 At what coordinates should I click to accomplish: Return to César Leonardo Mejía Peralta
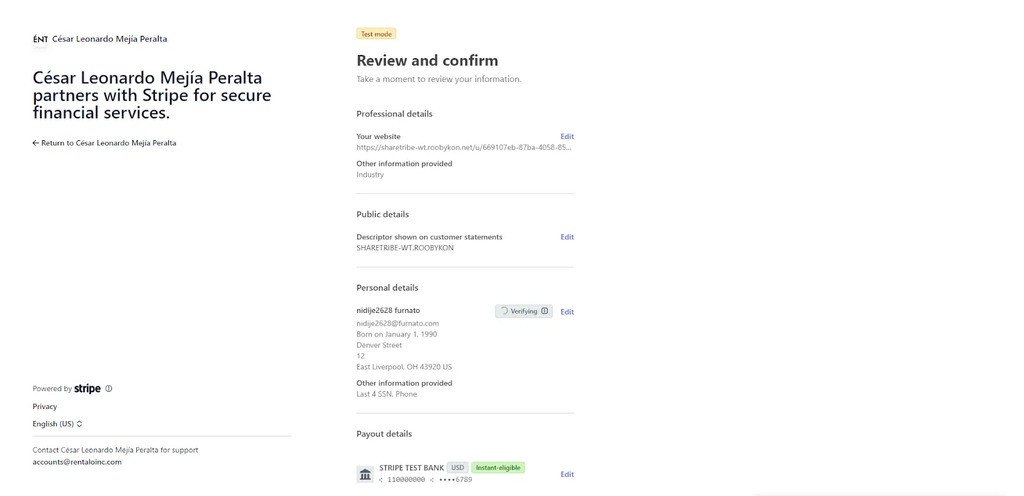[108, 143]
